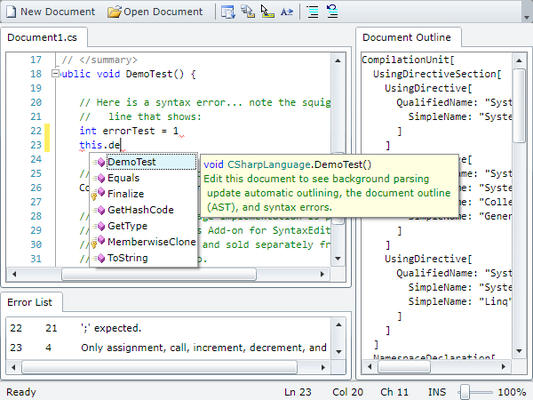The width and height of the screenshot is (533, 400).
Task: Click the Error List horizontal scrollbar thumb
Action: click(160, 367)
